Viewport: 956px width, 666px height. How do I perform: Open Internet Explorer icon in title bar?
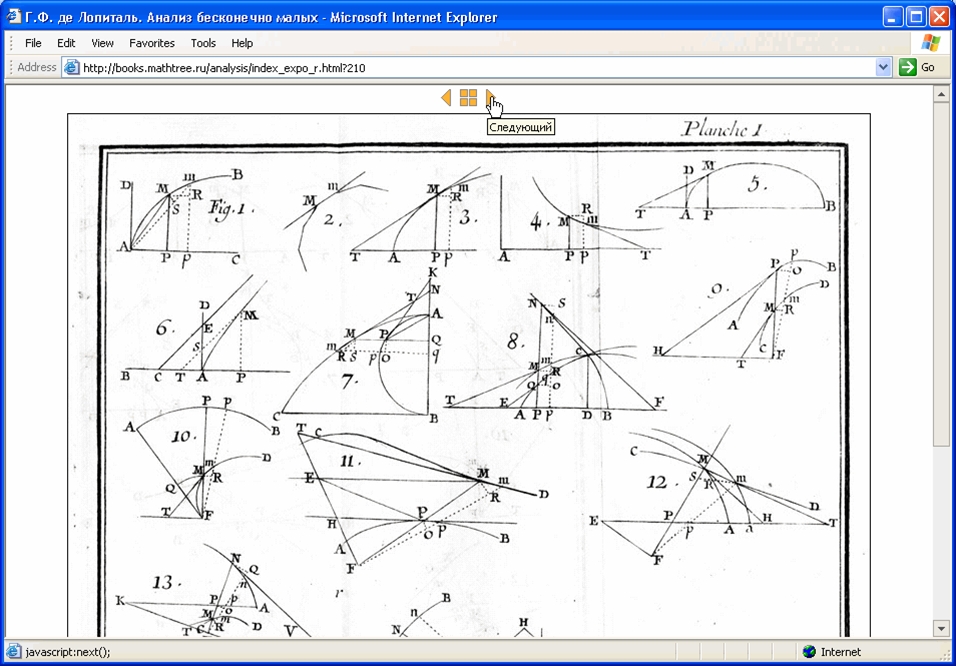[13, 16]
